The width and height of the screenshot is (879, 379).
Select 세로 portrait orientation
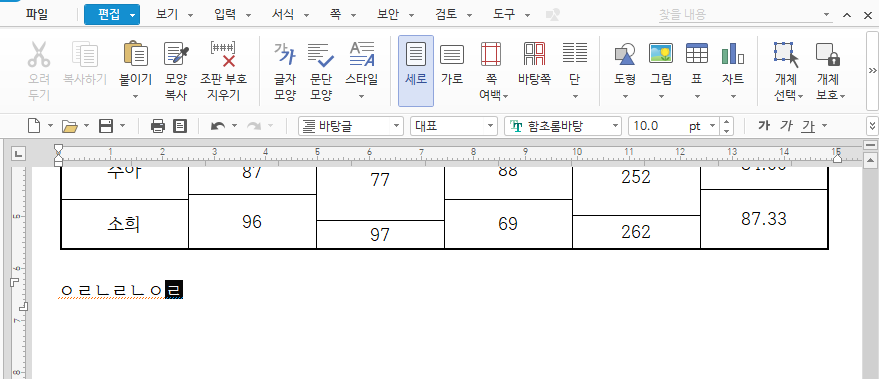(x=416, y=71)
